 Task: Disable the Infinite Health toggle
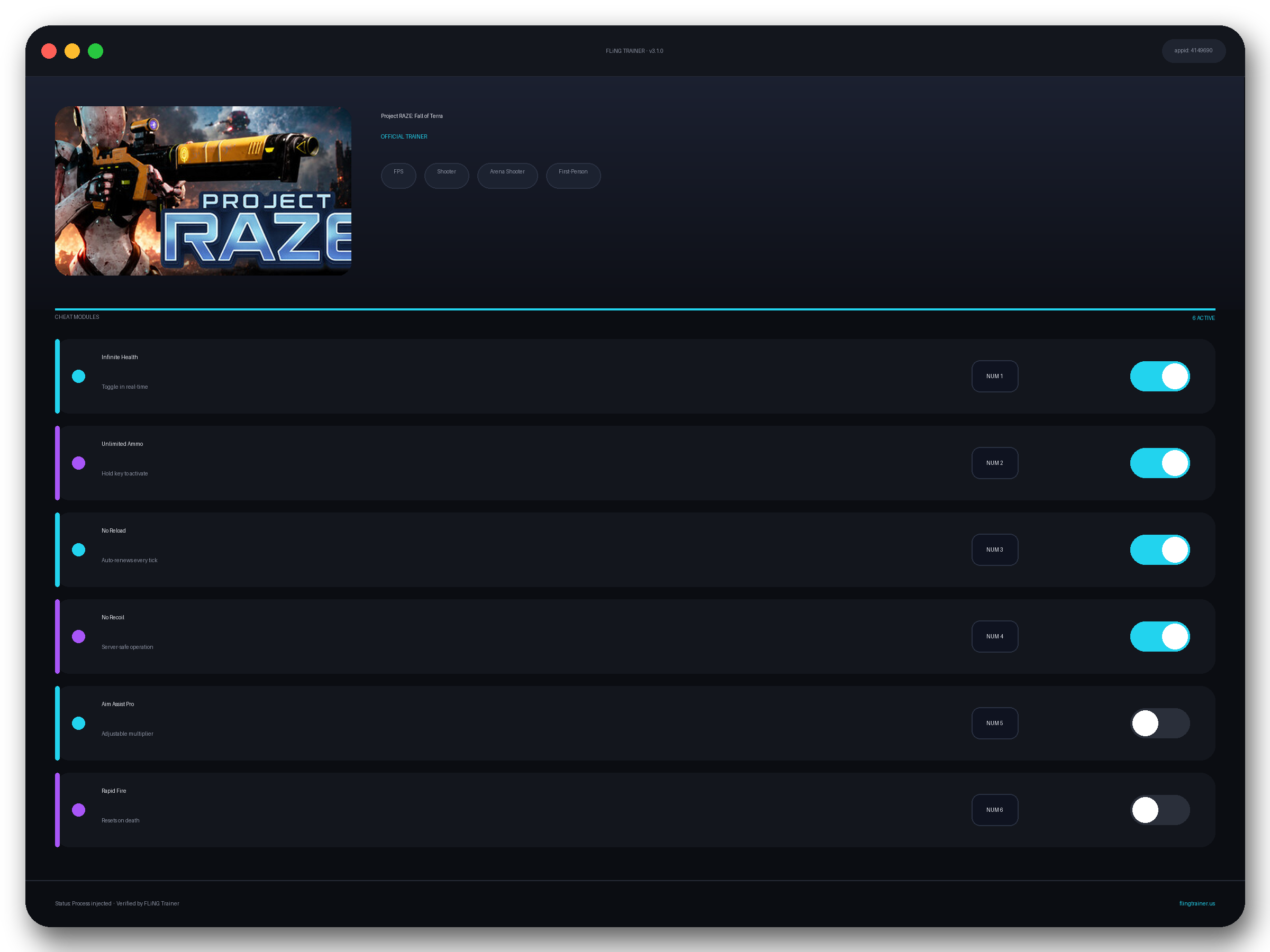click(1160, 376)
